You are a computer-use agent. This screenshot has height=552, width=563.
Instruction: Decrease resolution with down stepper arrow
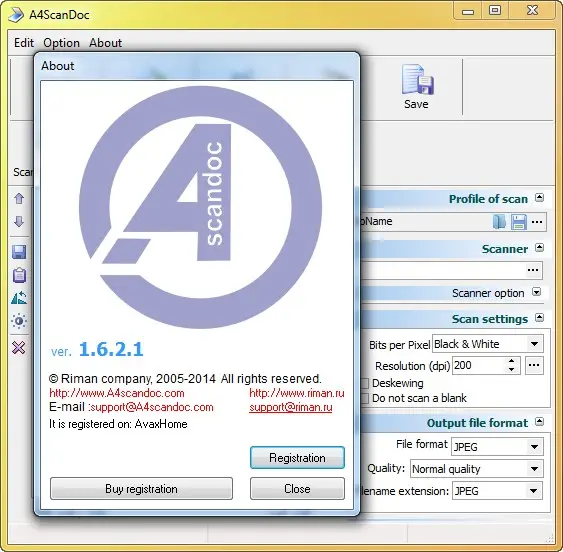click(x=512, y=370)
